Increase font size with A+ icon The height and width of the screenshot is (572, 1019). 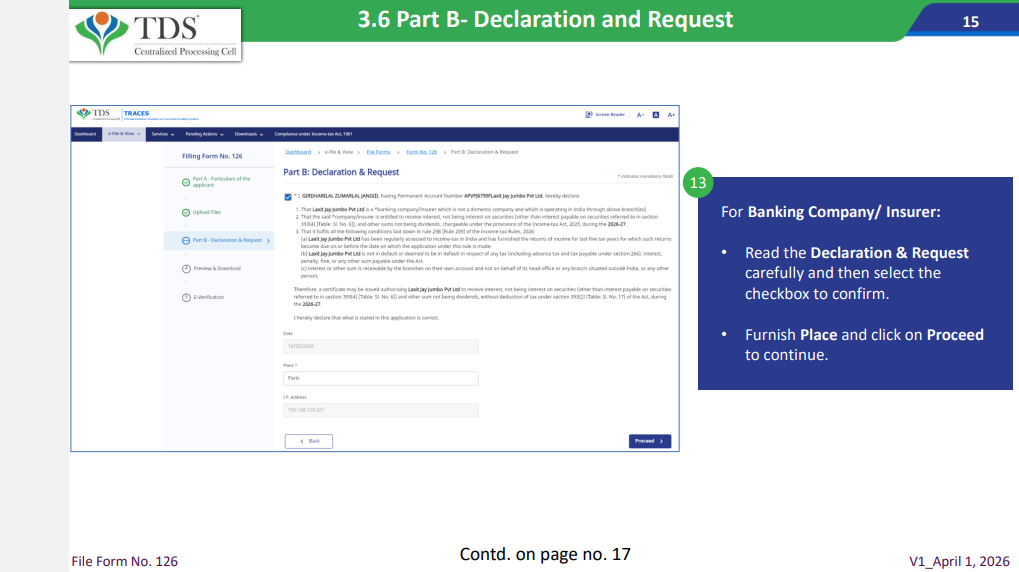[671, 115]
